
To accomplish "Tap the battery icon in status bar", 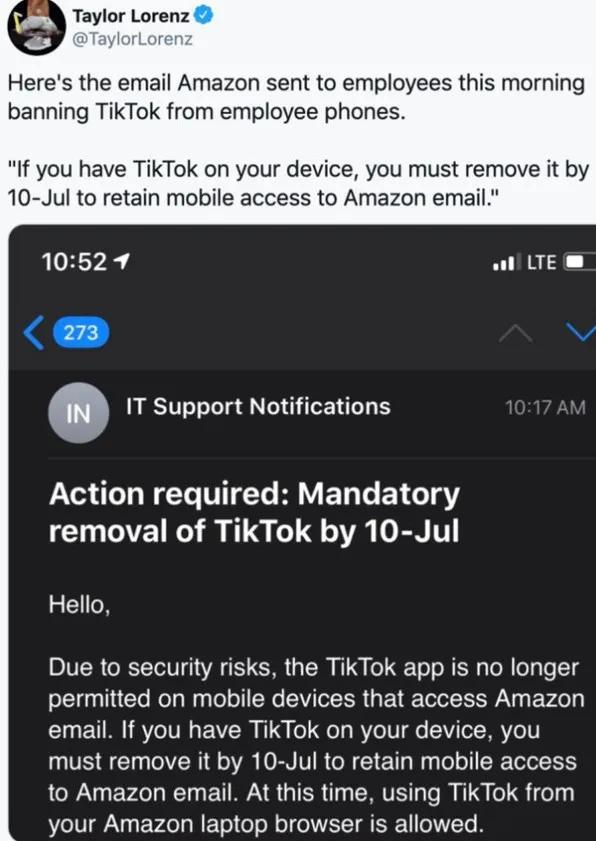I will tap(579, 262).
